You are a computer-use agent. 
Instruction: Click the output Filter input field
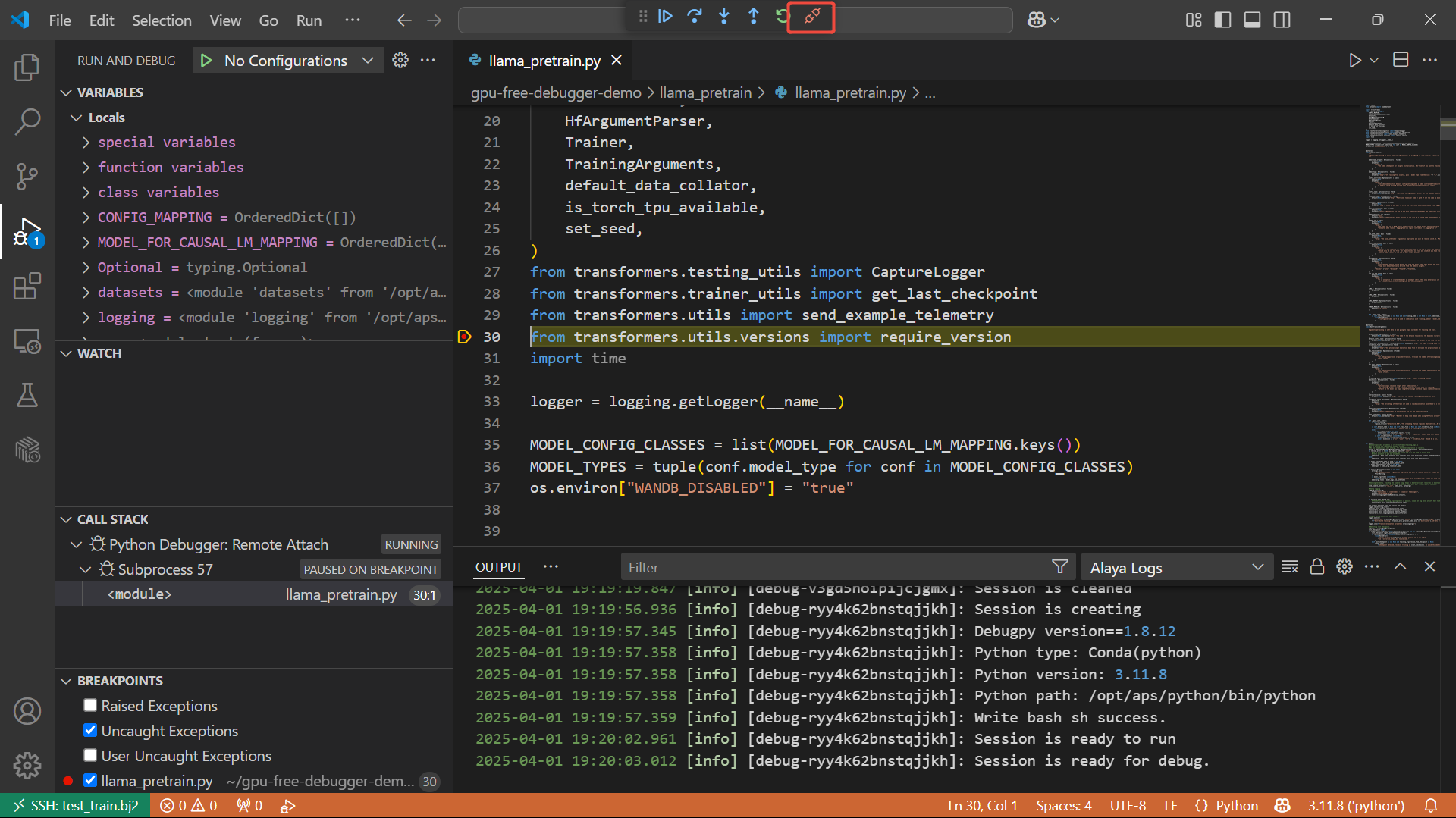pyautogui.click(x=834, y=566)
